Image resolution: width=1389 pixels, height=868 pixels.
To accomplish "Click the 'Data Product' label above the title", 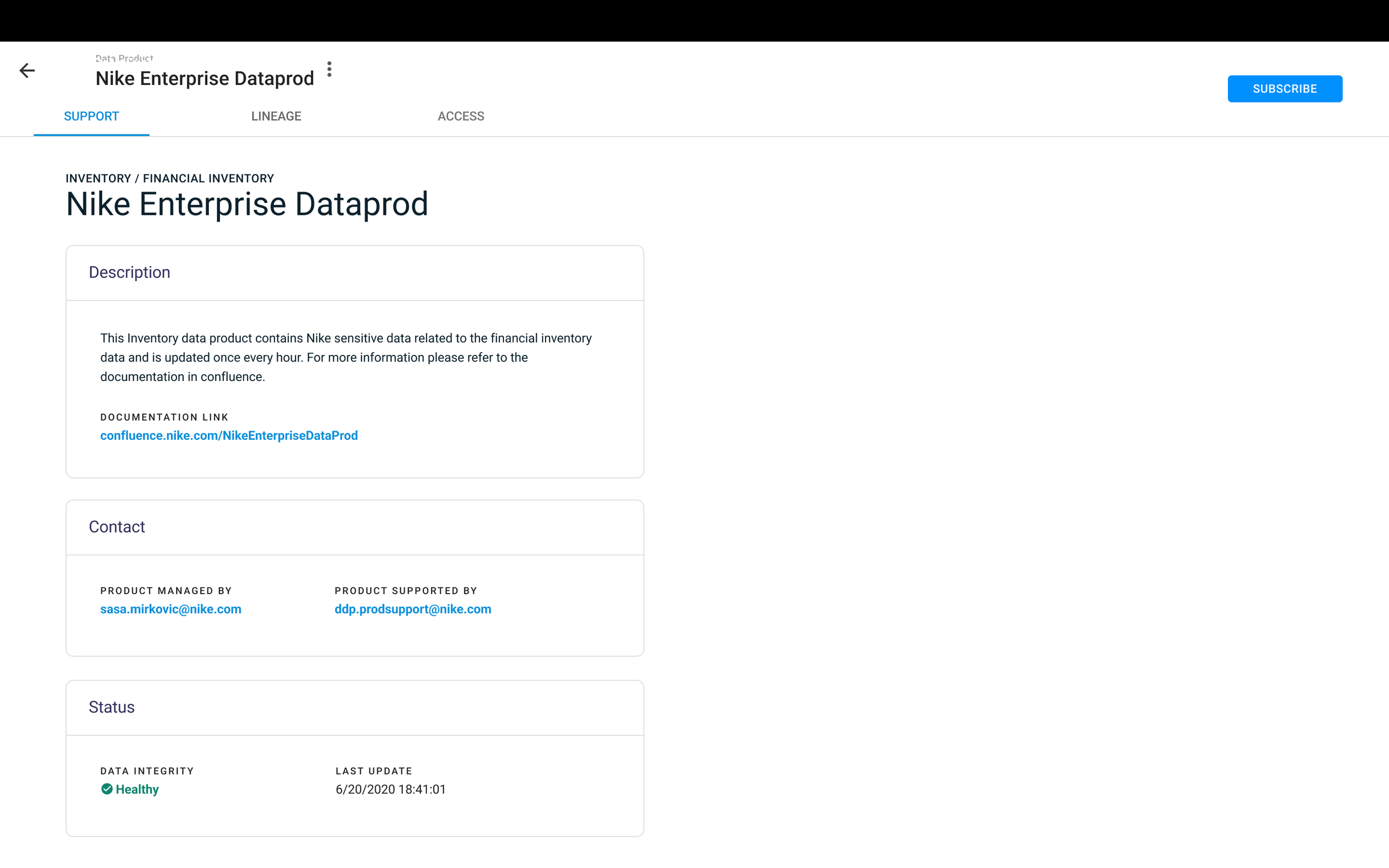I will pyautogui.click(x=124, y=58).
